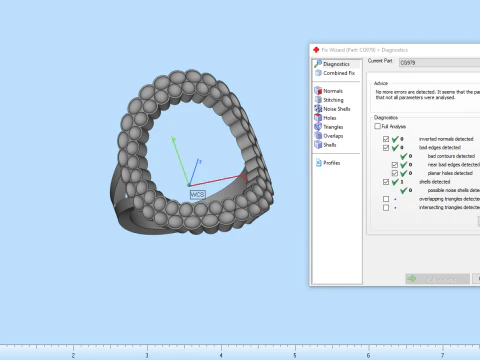
Task: Toggle the near bad edges detected checkbox
Action: (x=395, y=165)
